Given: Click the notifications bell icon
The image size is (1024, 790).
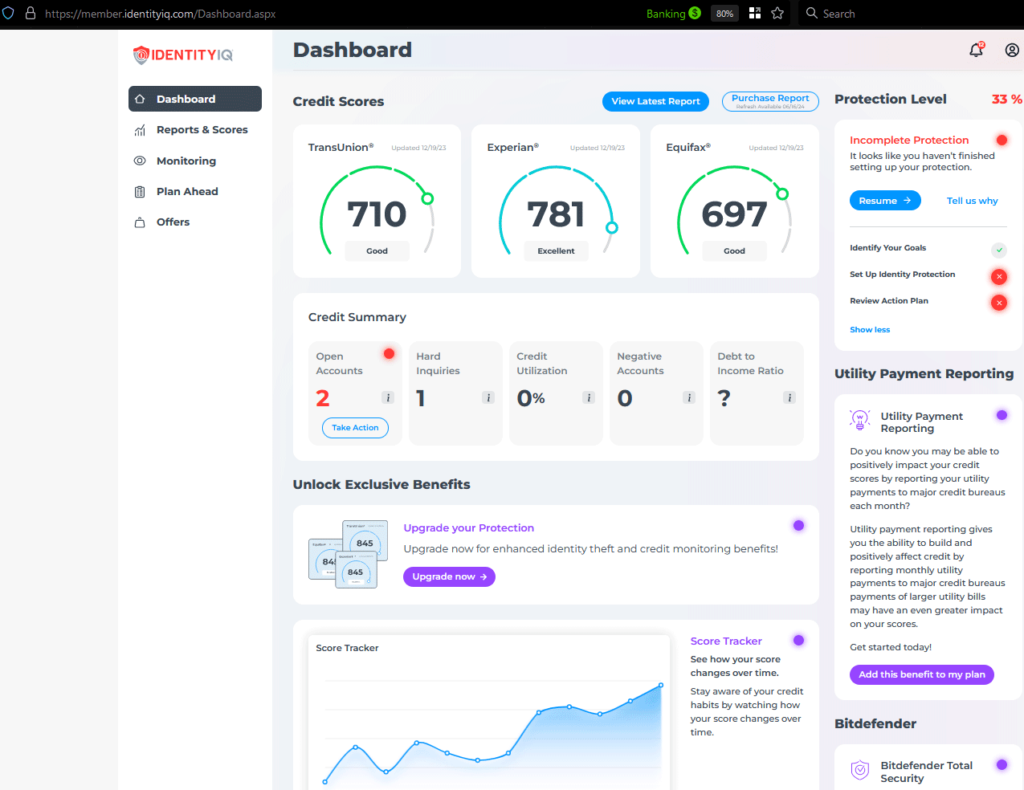Looking at the screenshot, I should pyautogui.click(x=976, y=51).
